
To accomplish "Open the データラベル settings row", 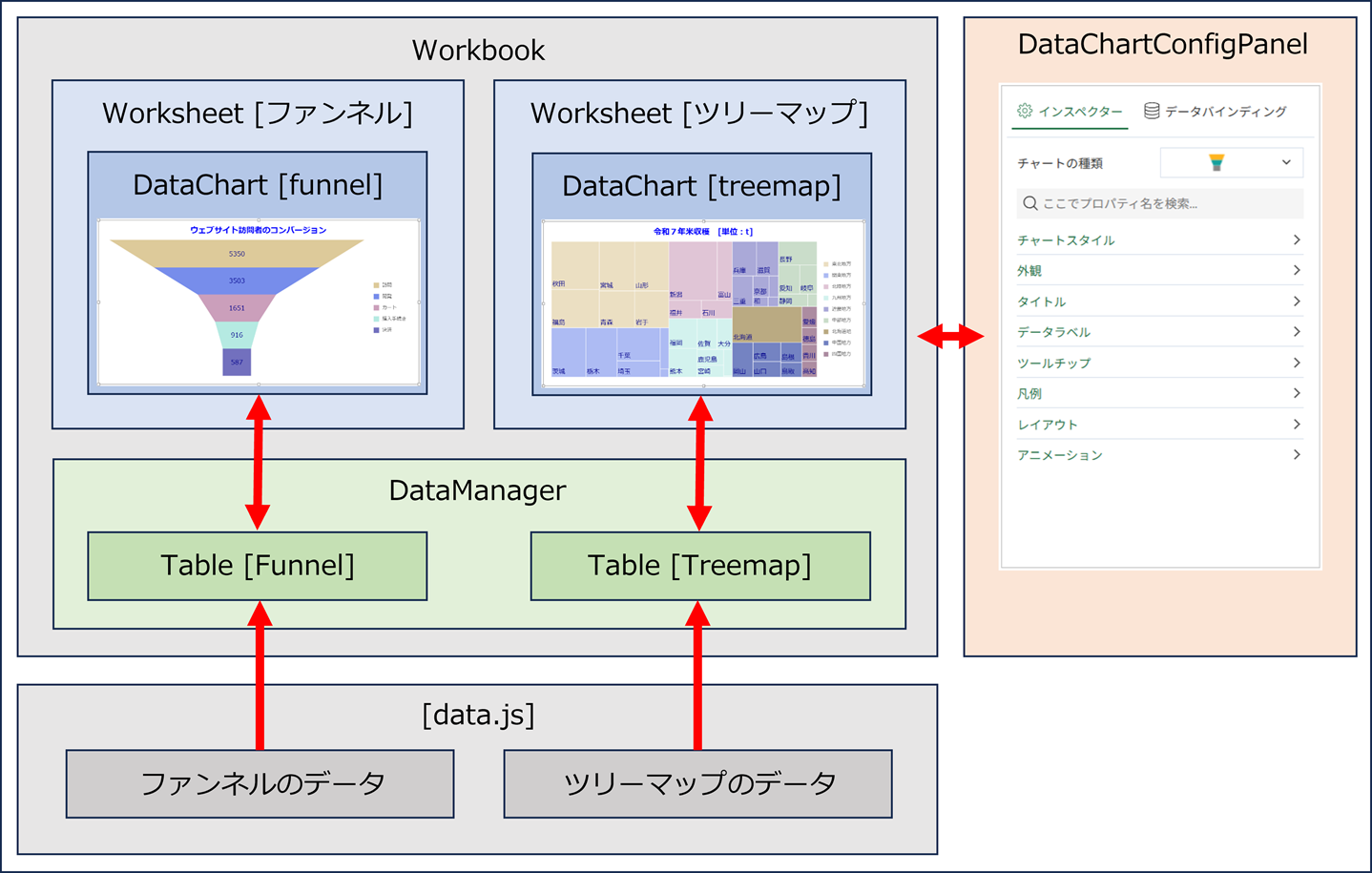I will click(1159, 332).
